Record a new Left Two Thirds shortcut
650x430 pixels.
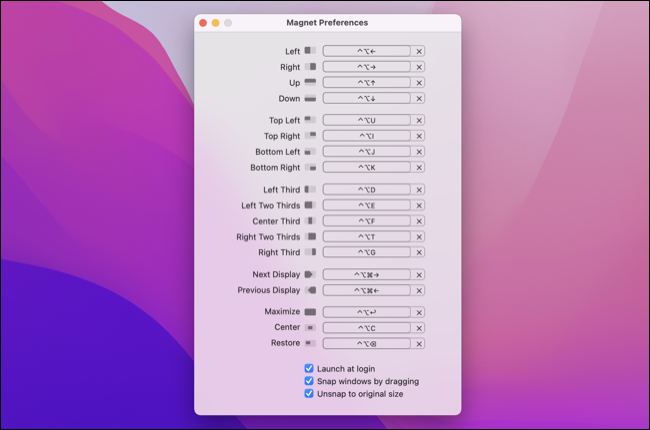point(367,206)
